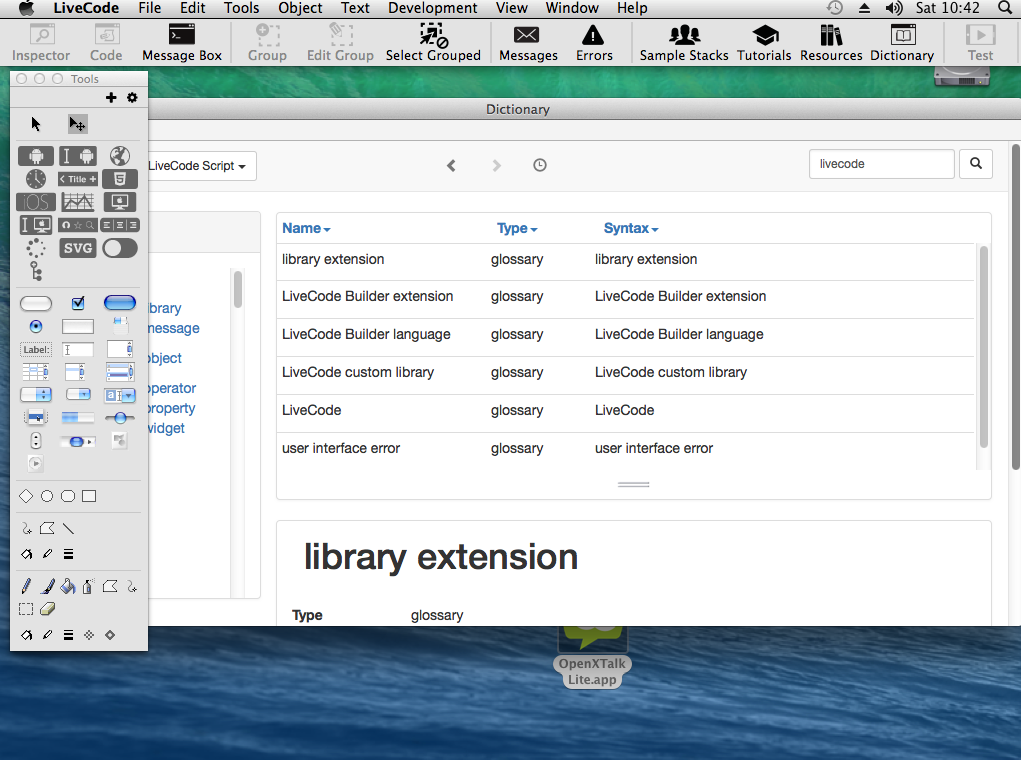1021x760 pixels.
Task: Choose the SVG icon widget
Action: (x=77, y=248)
